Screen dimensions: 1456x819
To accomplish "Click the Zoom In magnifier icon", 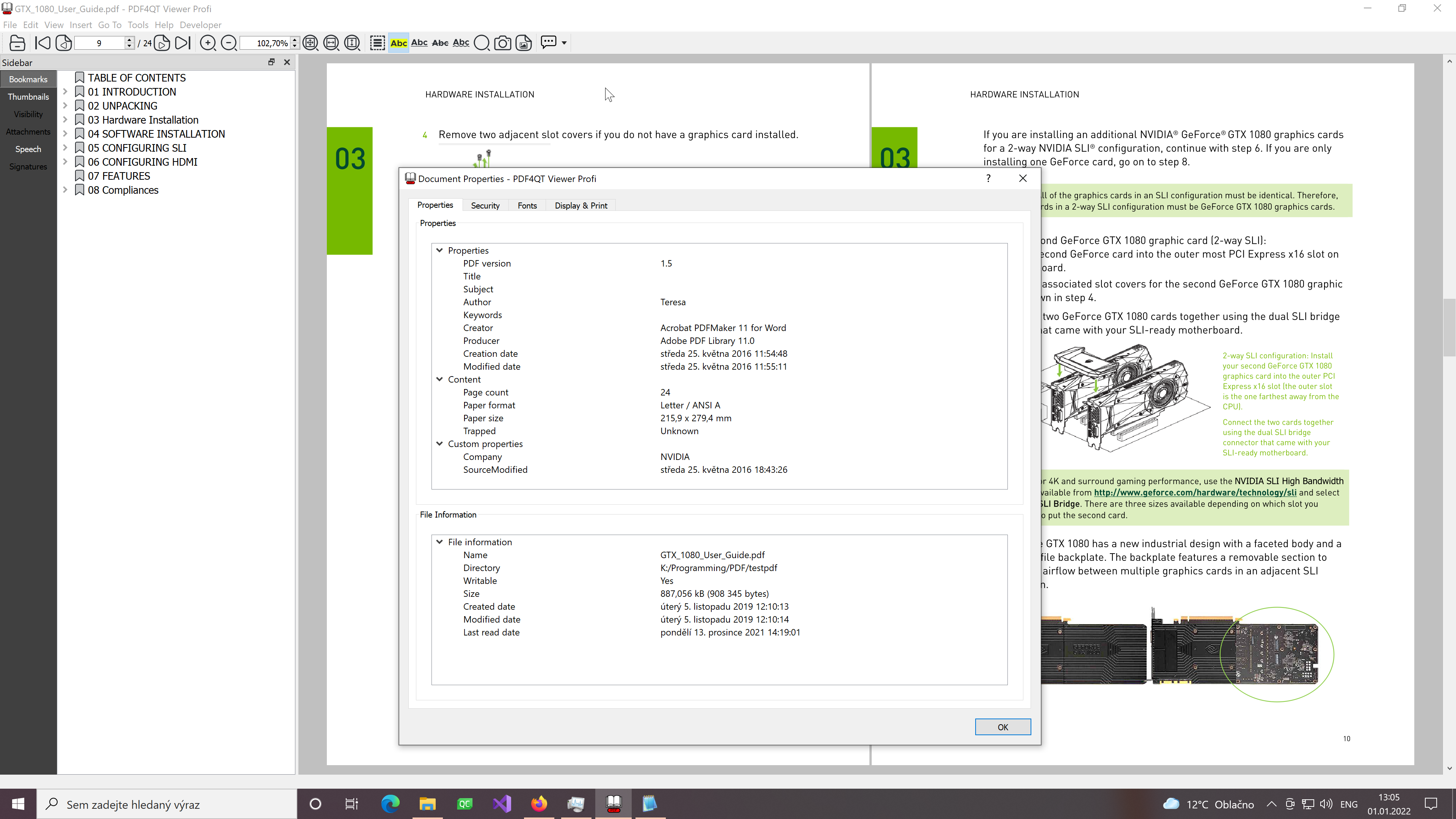I will tap(208, 43).
